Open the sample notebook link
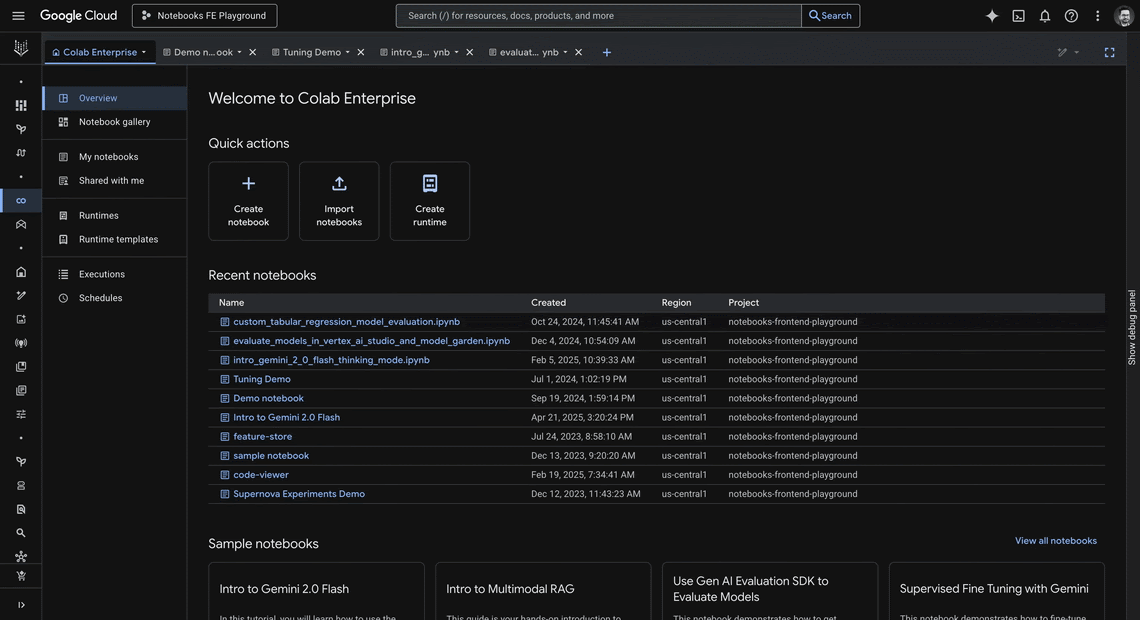The height and width of the screenshot is (620, 1140). coord(271,456)
